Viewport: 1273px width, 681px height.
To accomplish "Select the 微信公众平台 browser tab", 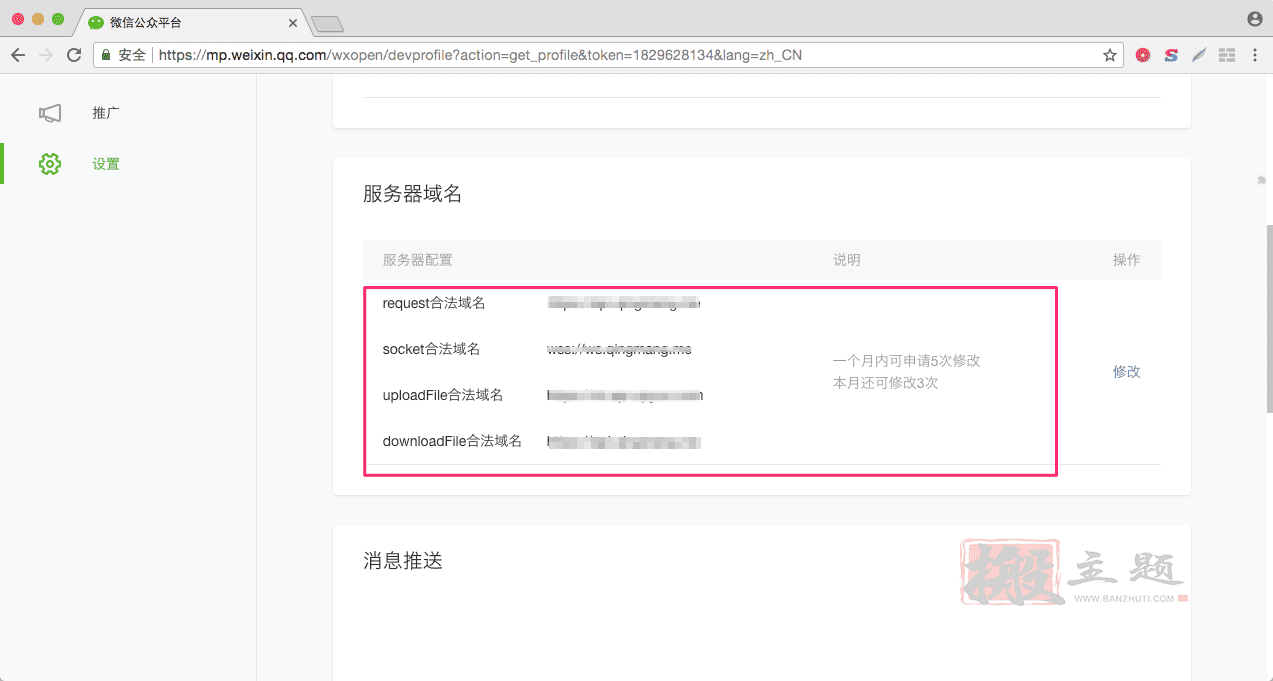I will [x=190, y=22].
